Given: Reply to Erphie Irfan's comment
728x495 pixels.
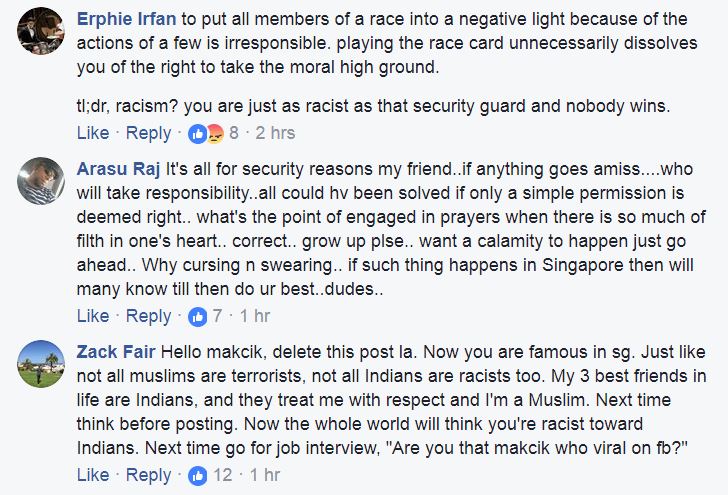Looking at the screenshot, I should click(149, 134).
